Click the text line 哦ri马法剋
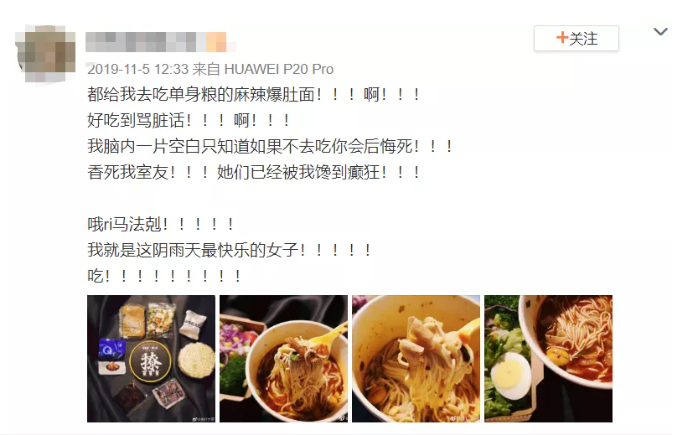This screenshot has height=435, width=682. [x=160, y=224]
